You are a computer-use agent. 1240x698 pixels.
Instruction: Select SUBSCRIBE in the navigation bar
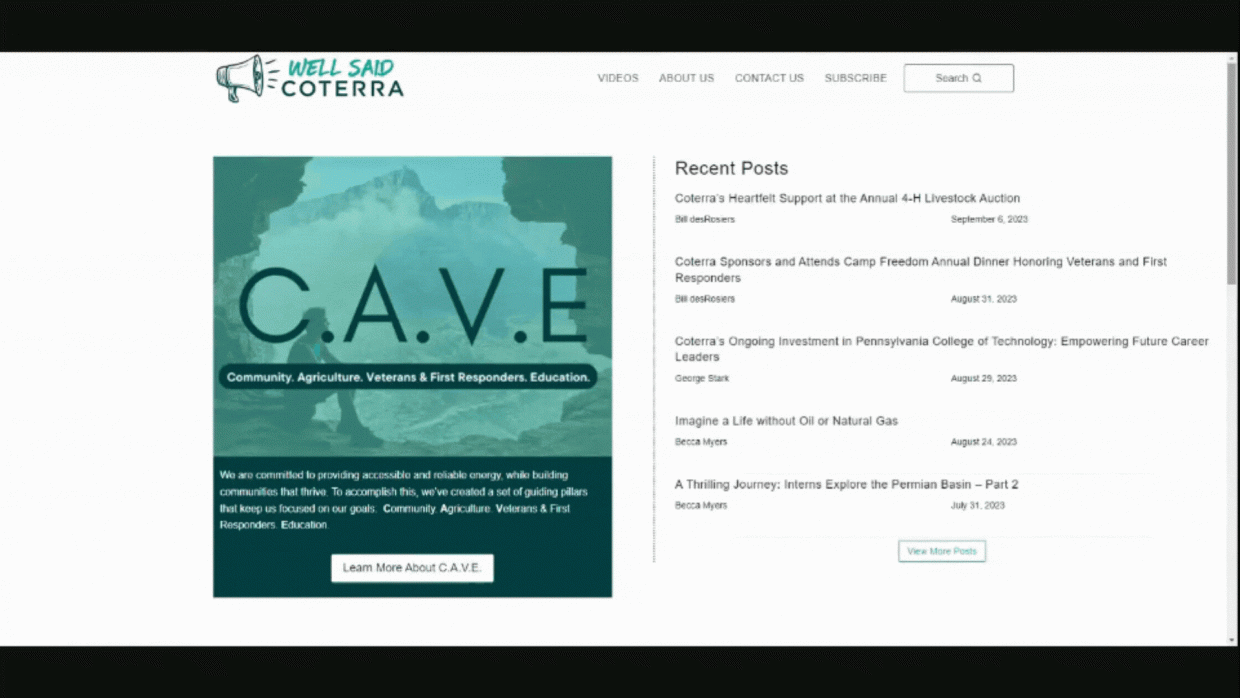tap(855, 78)
